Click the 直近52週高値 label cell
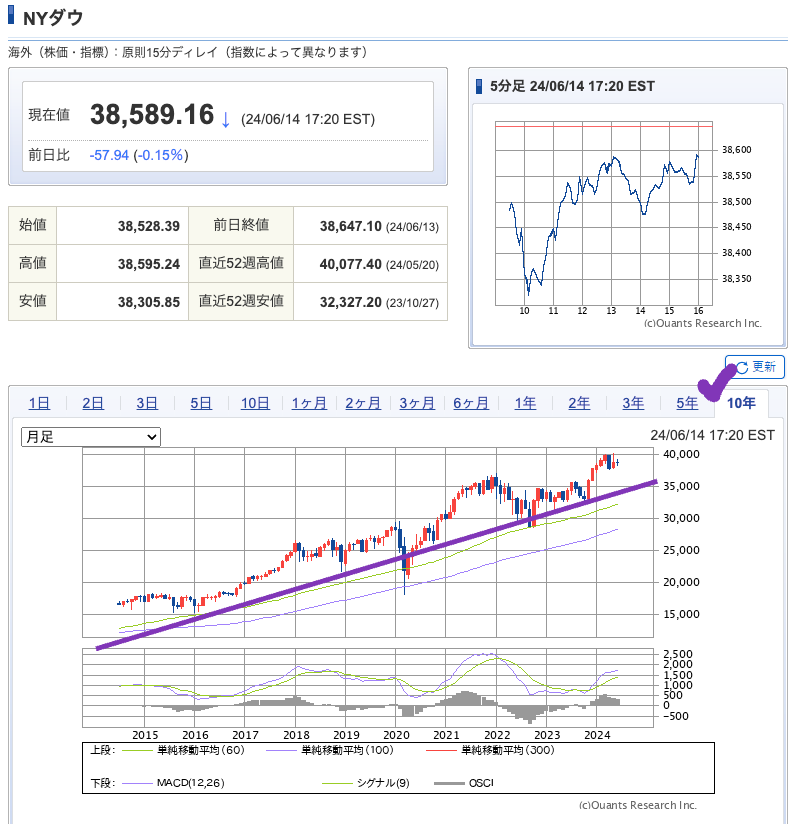This screenshot has height=824, width=805. coord(241,263)
